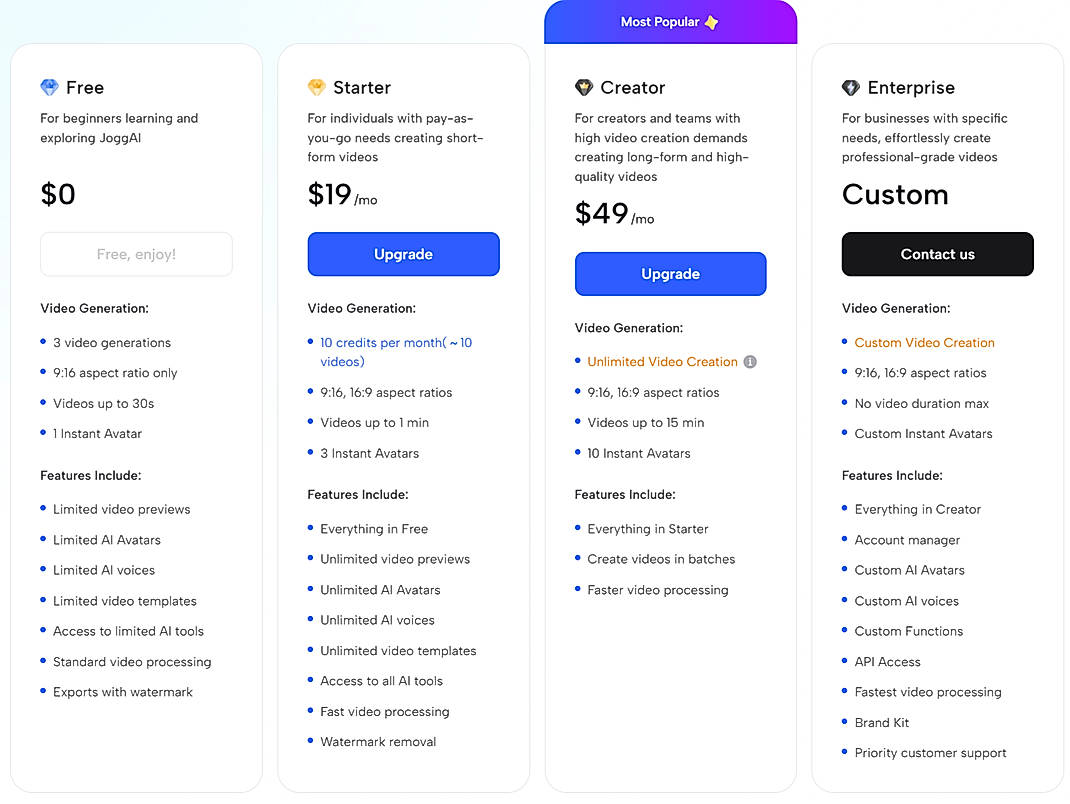The width and height of the screenshot is (1070, 804).
Task: Click the $0 price on Free plan
Action: tap(58, 194)
